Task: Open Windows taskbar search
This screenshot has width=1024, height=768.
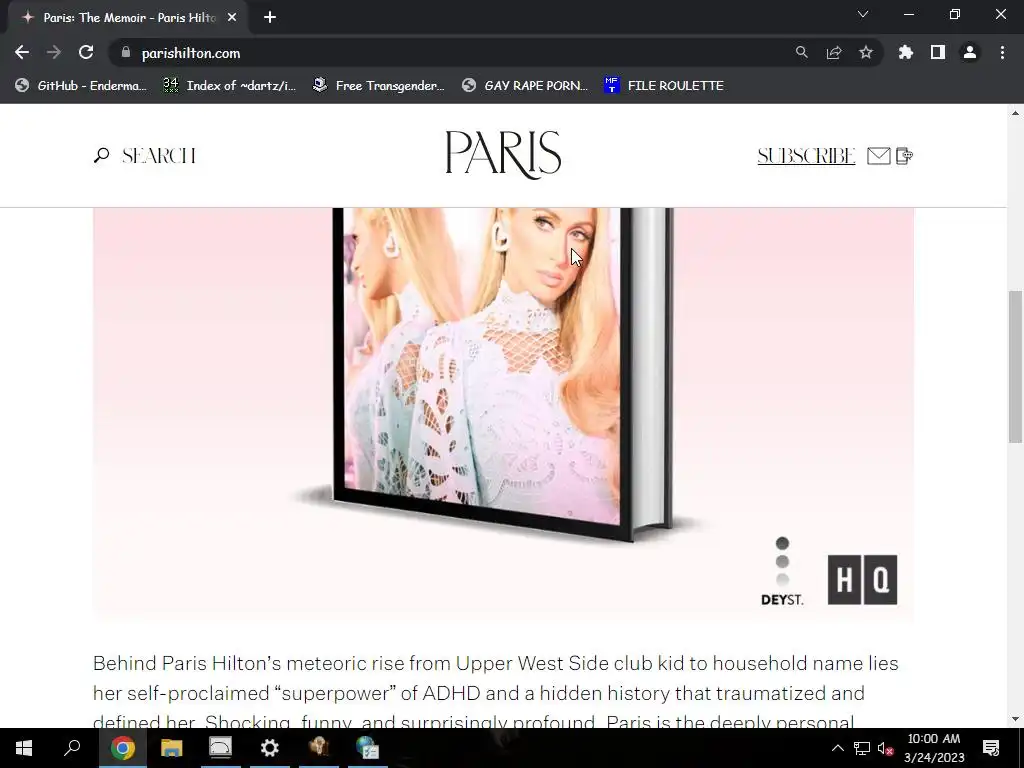Action: [x=72, y=748]
